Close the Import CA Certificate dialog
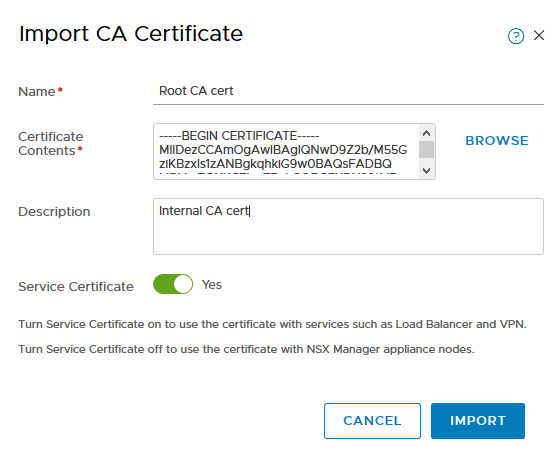 point(539,35)
